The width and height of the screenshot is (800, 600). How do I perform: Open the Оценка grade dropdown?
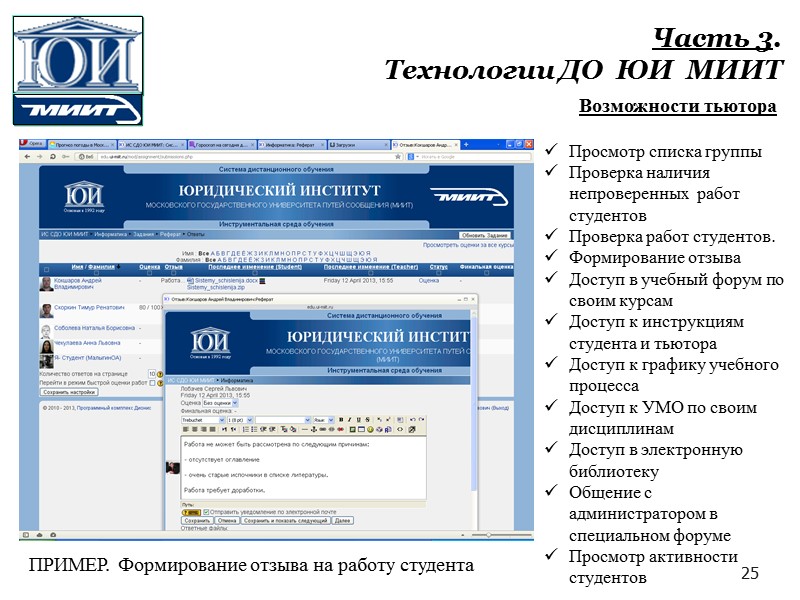pyautogui.click(x=220, y=403)
